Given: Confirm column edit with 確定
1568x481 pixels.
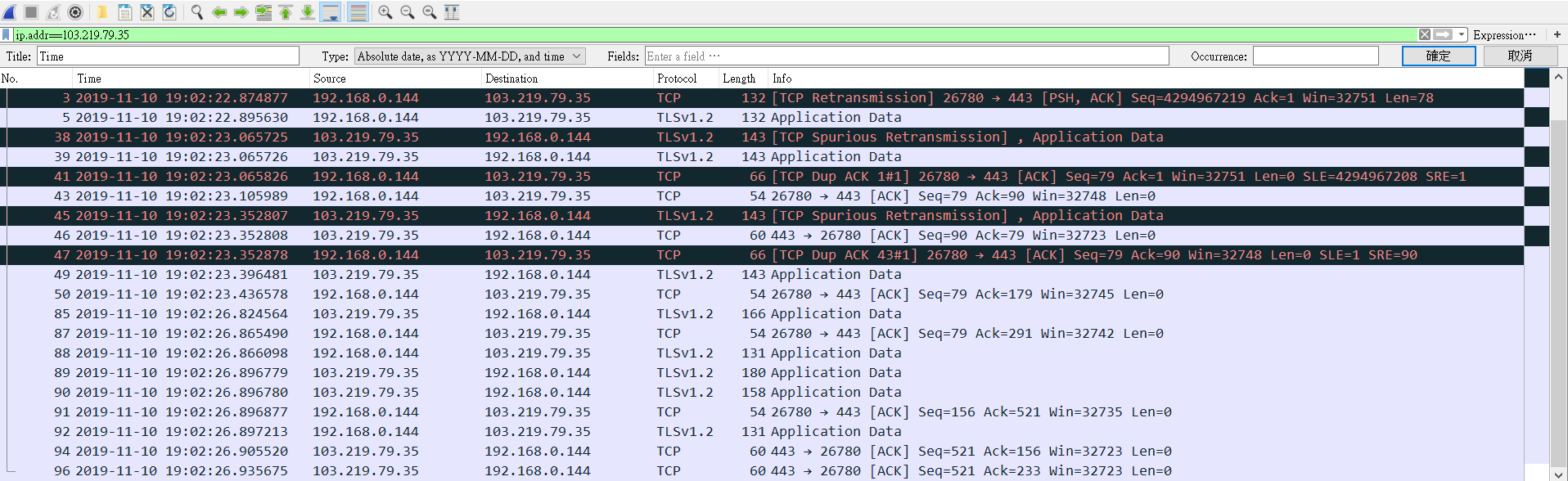Looking at the screenshot, I should [x=1439, y=56].
